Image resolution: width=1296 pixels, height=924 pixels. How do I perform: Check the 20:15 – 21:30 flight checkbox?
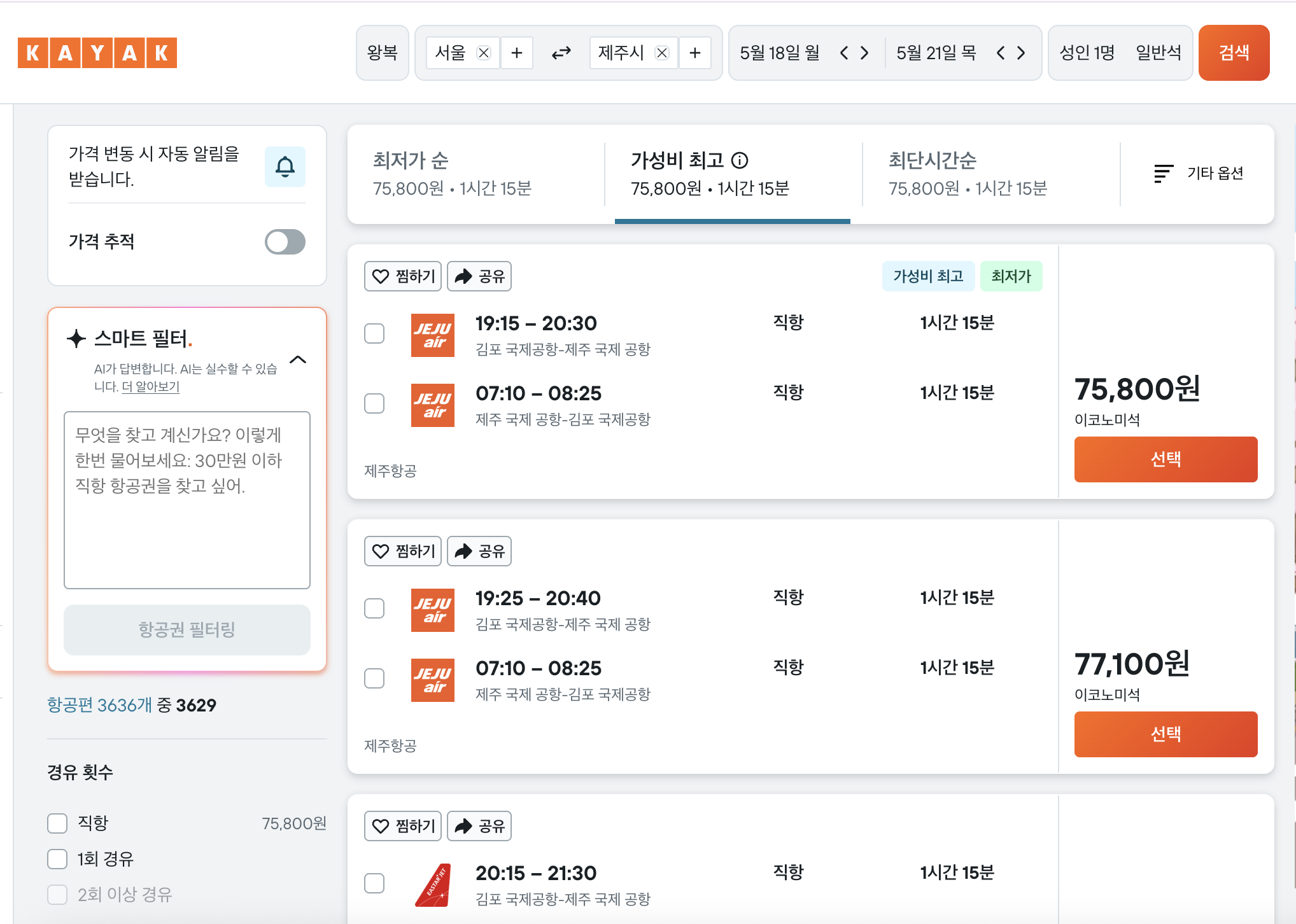374,883
